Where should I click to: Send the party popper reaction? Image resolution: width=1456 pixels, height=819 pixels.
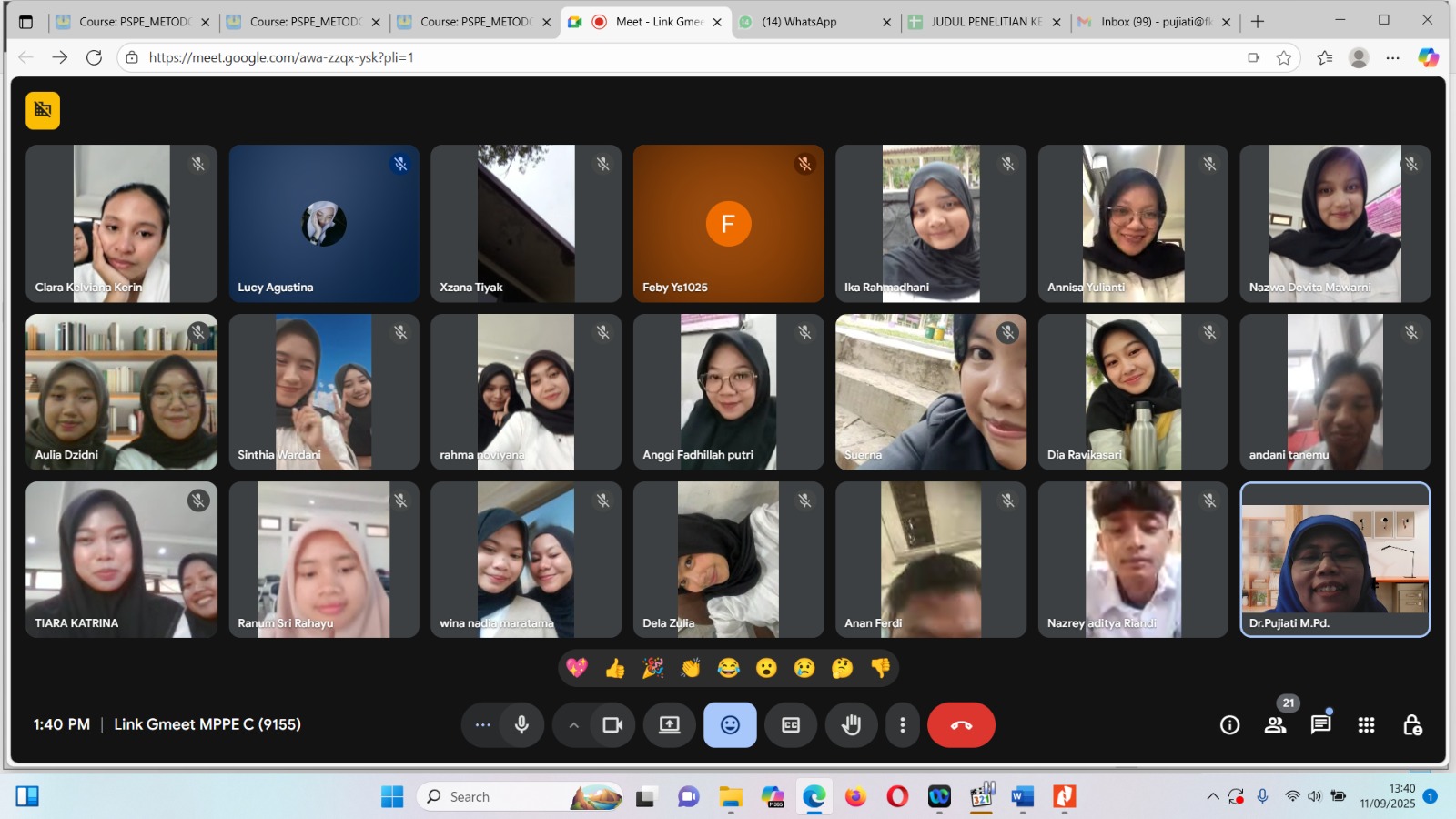(652, 669)
